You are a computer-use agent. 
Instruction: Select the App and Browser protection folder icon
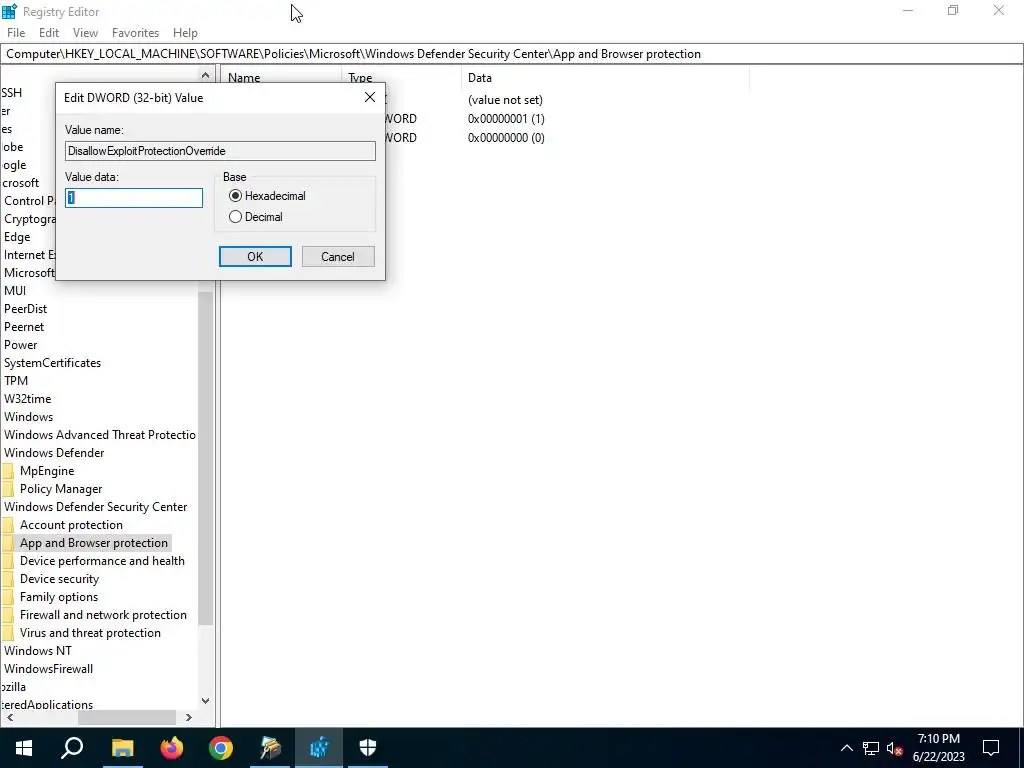click(x=8, y=543)
